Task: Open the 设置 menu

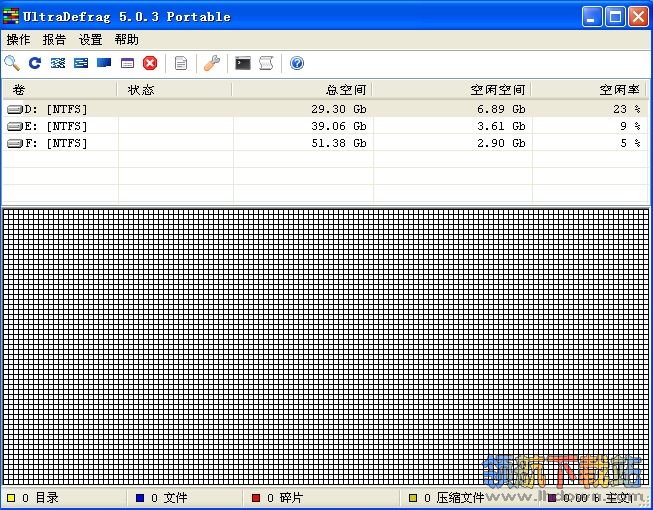Action: point(90,40)
